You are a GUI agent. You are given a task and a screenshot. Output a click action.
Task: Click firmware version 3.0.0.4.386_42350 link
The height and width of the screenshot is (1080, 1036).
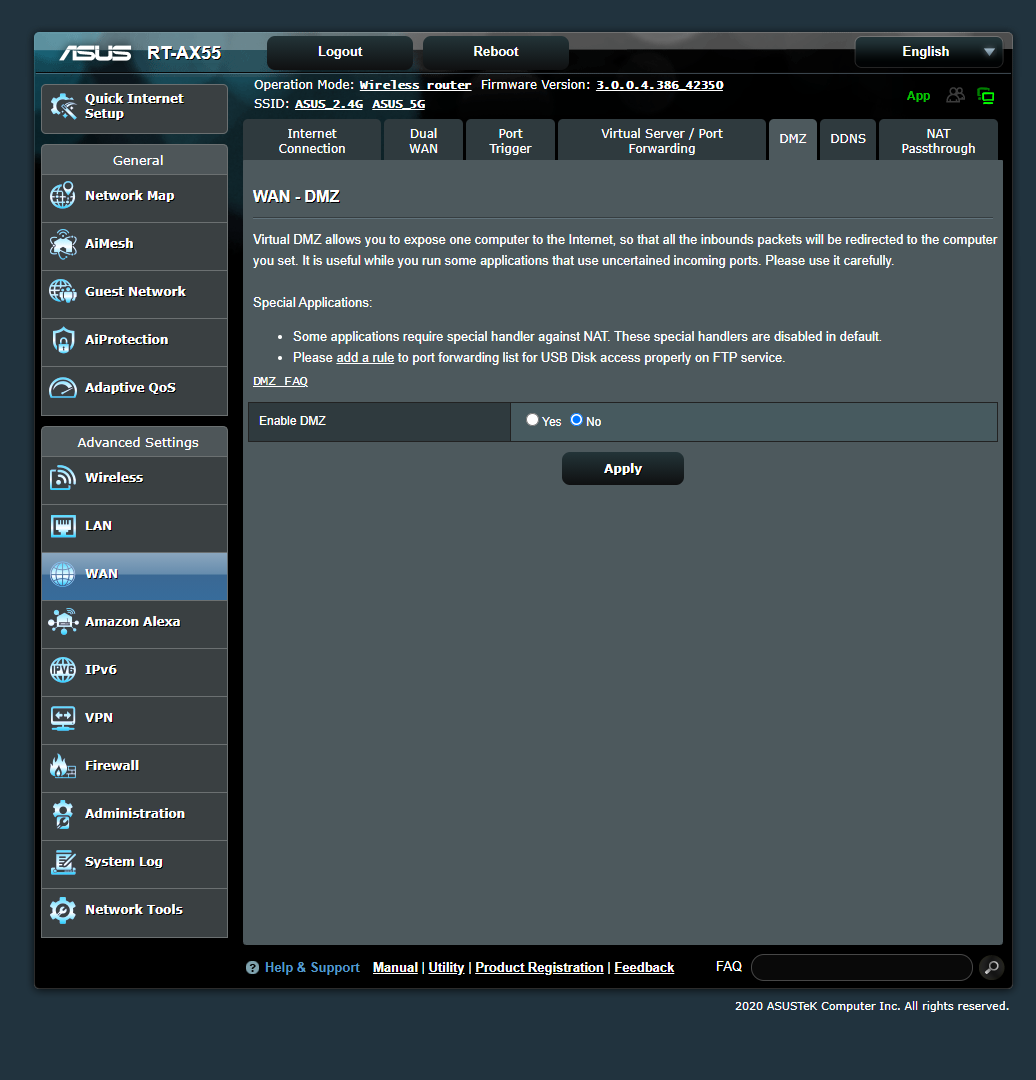coord(659,85)
